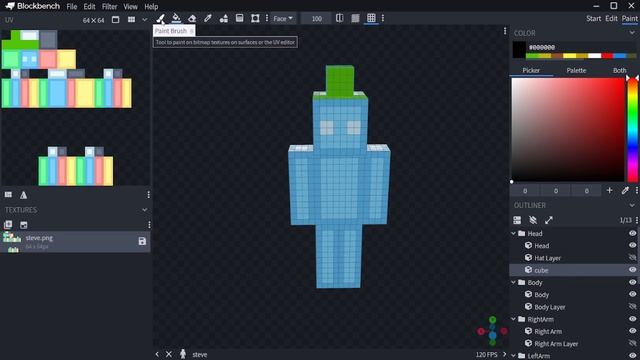Click UV editor fullscreen window icon
This screenshot has height=360, width=640.
click(116, 20)
